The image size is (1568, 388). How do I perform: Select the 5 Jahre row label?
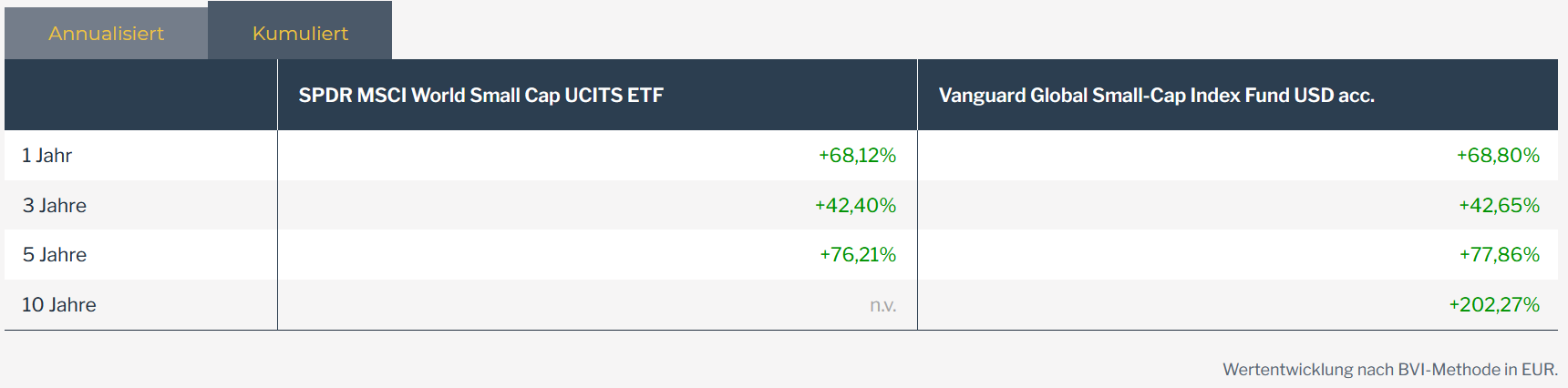click(55, 255)
